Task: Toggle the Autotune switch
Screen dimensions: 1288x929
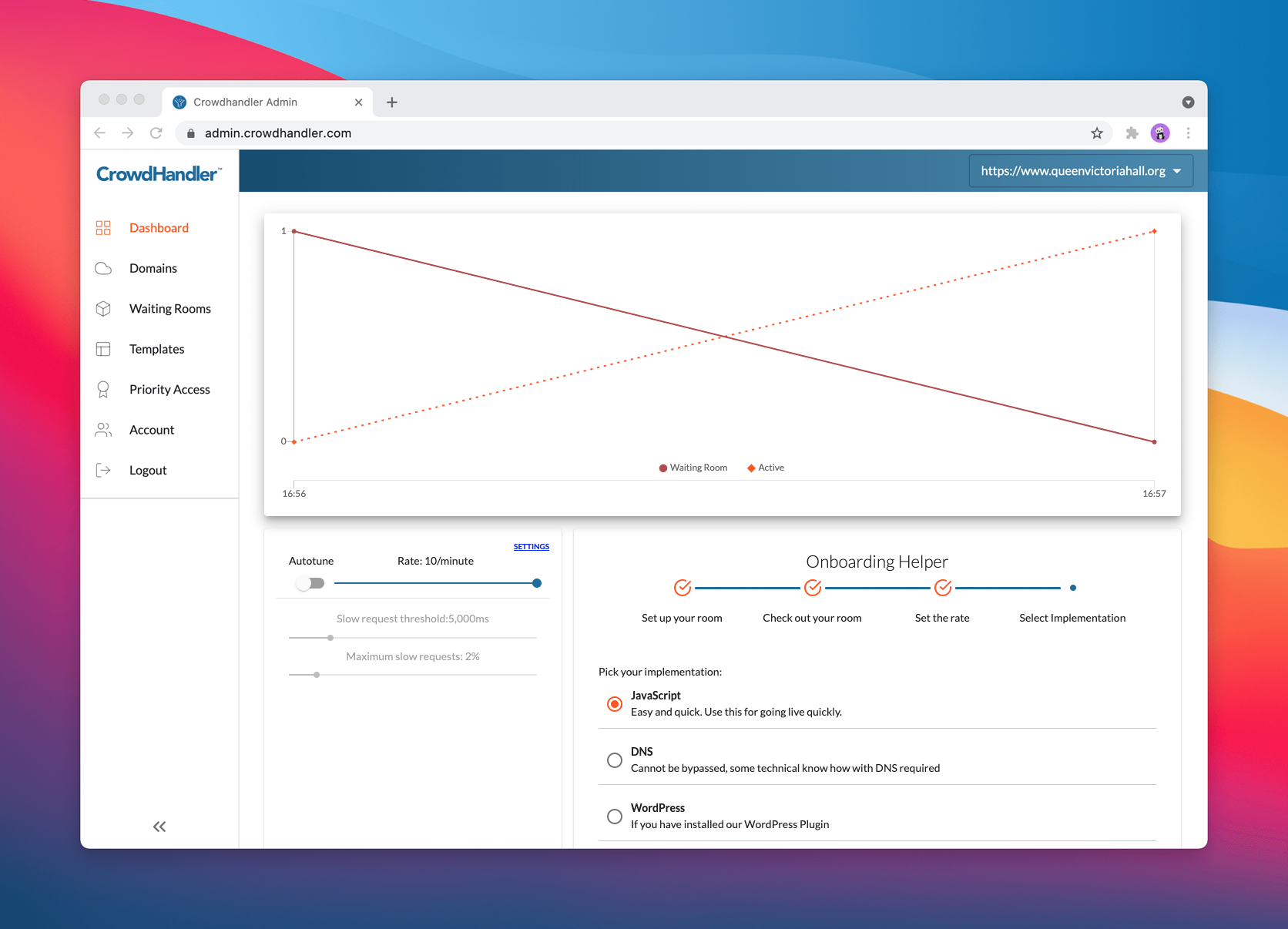Action: (310, 583)
